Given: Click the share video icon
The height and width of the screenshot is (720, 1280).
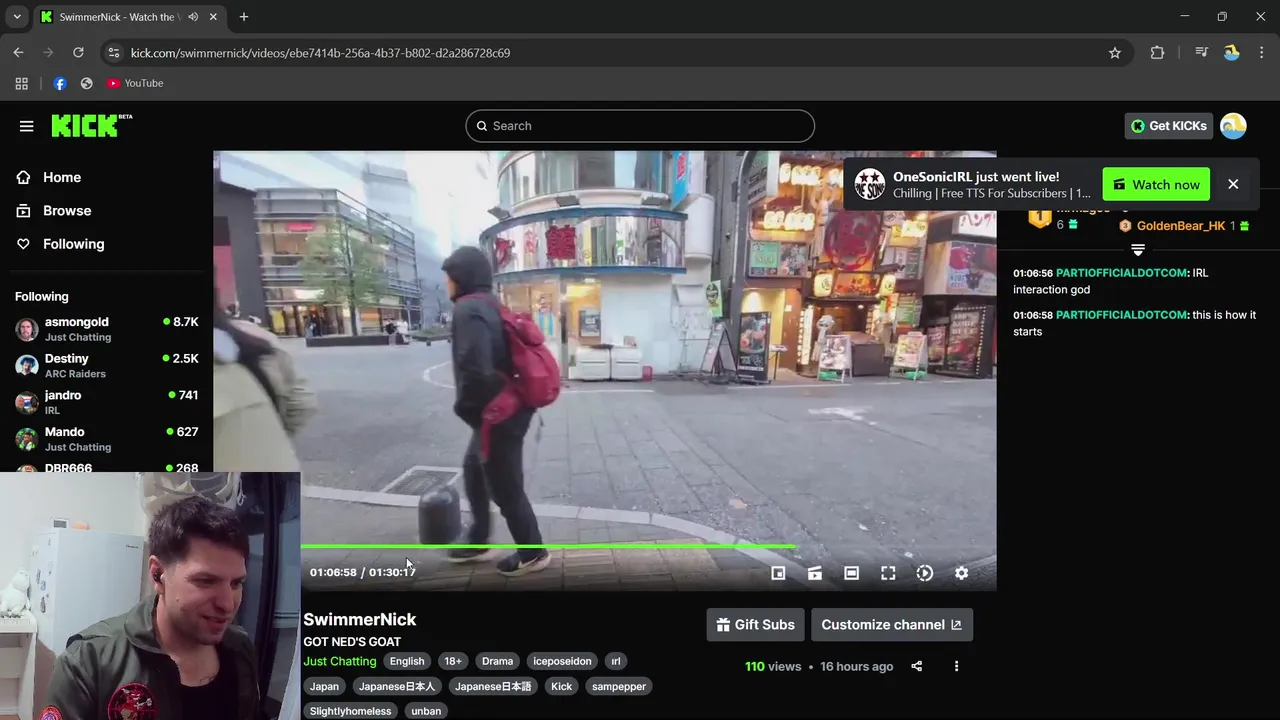Looking at the screenshot, I should pos(917,666).
